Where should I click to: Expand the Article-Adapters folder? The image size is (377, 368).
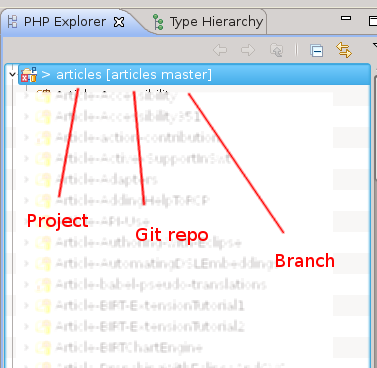(x=27, y=180)
